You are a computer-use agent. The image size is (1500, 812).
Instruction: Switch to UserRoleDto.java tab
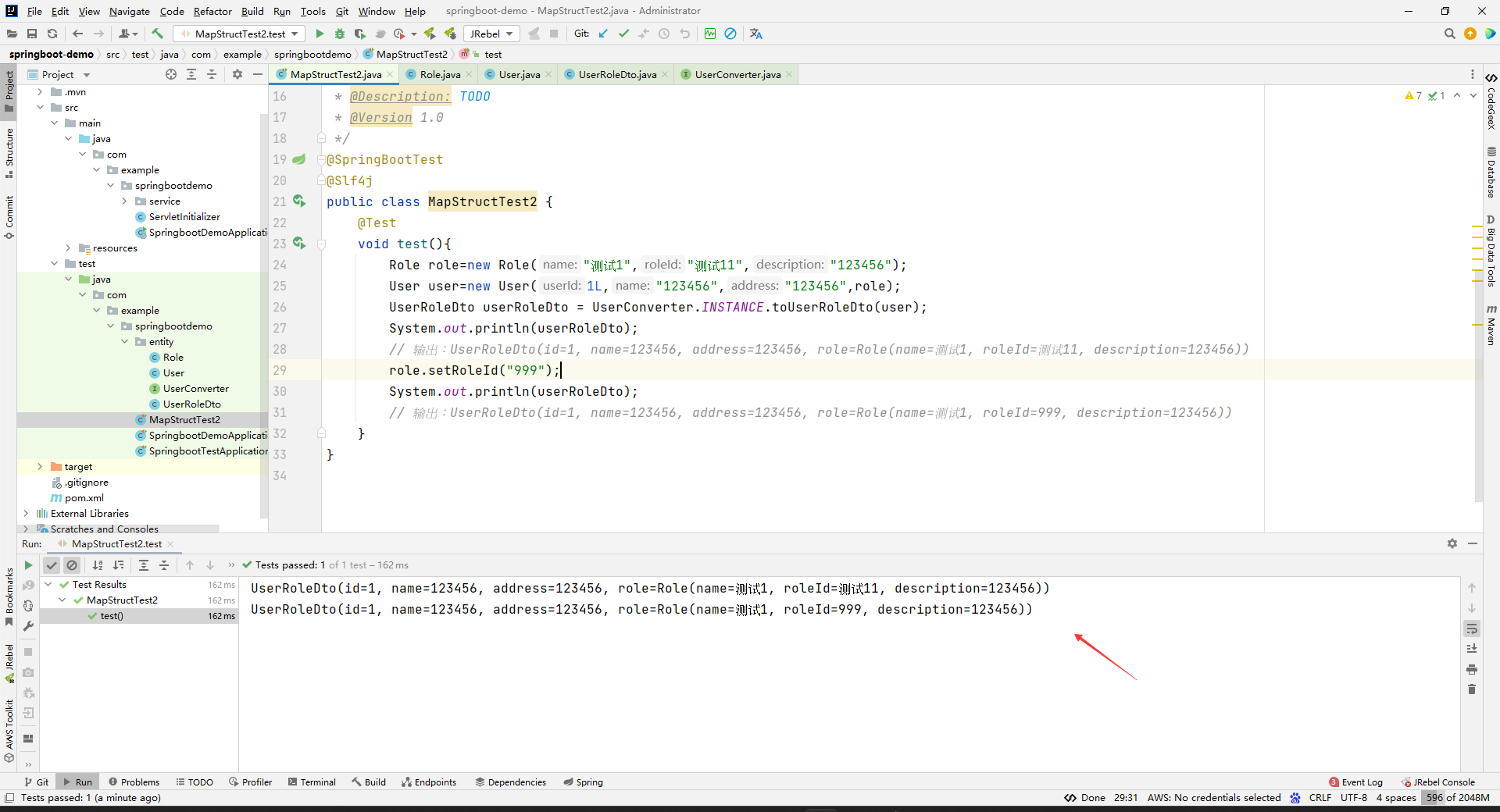pos(617,75)
